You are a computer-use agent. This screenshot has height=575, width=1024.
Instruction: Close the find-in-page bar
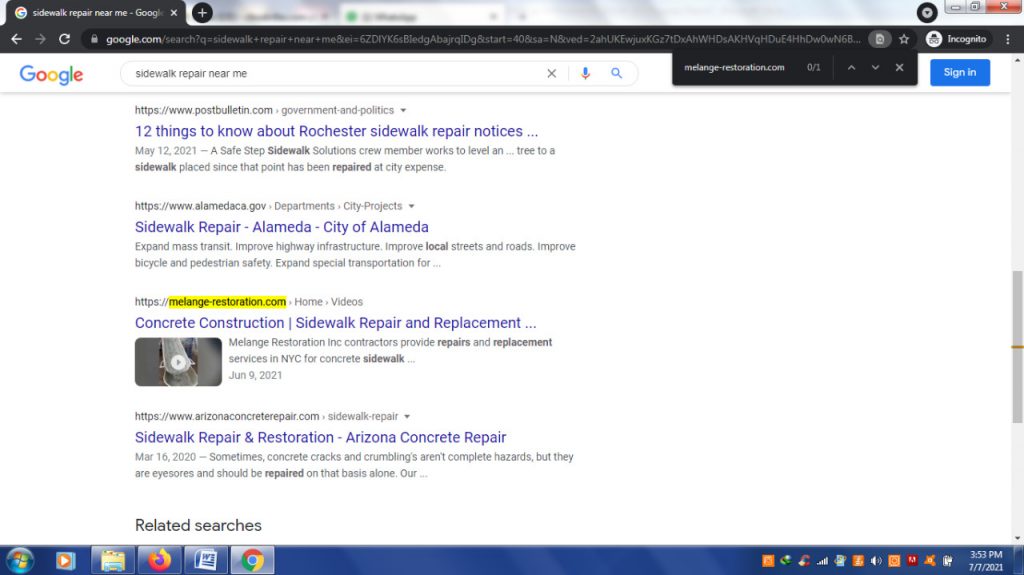[x=899, y=67]
